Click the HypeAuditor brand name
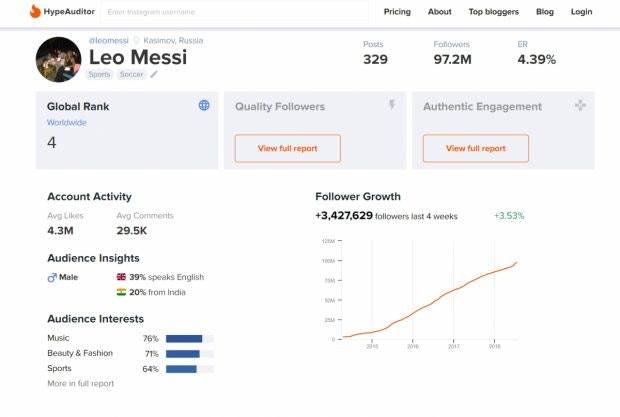Viewport: 620px width, 417px height. (69, 11)
